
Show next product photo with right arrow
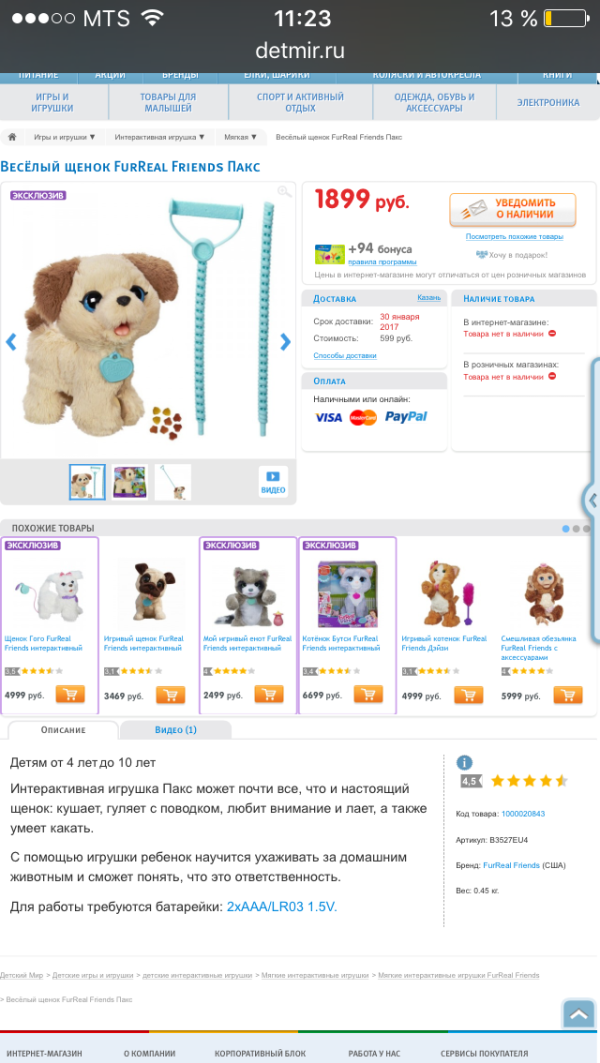coord(285,342)
